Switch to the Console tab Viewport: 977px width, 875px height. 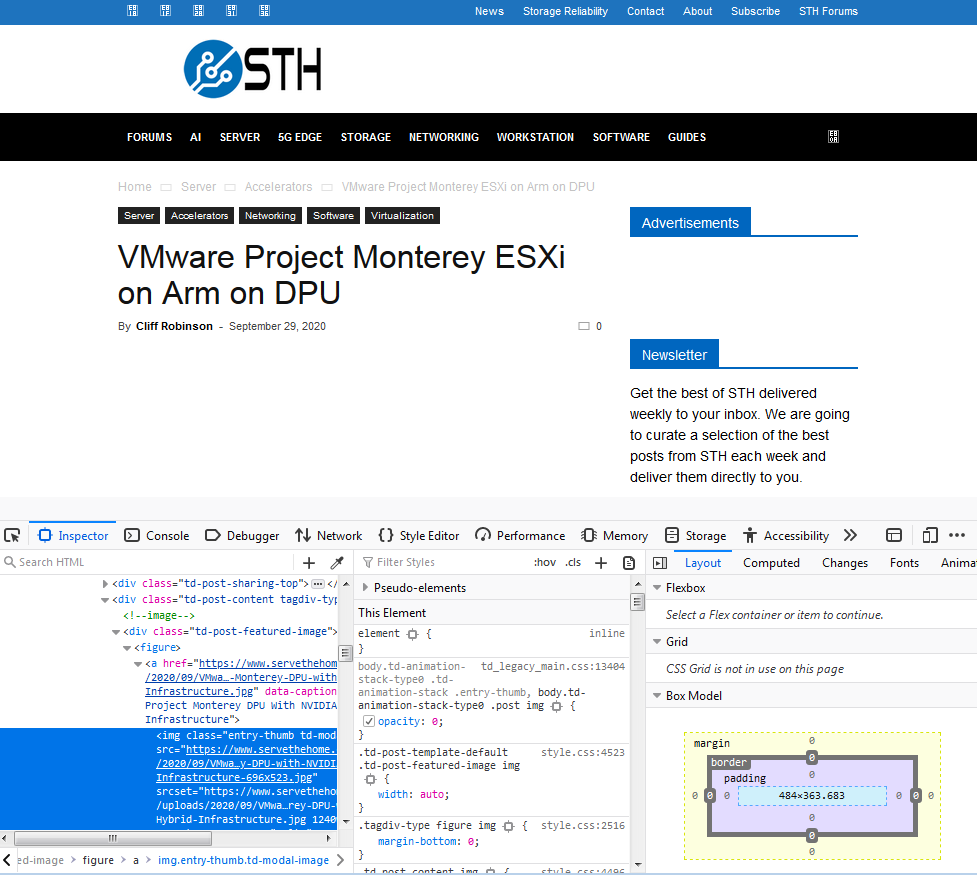pyautogui.click(x=156, y=535)
